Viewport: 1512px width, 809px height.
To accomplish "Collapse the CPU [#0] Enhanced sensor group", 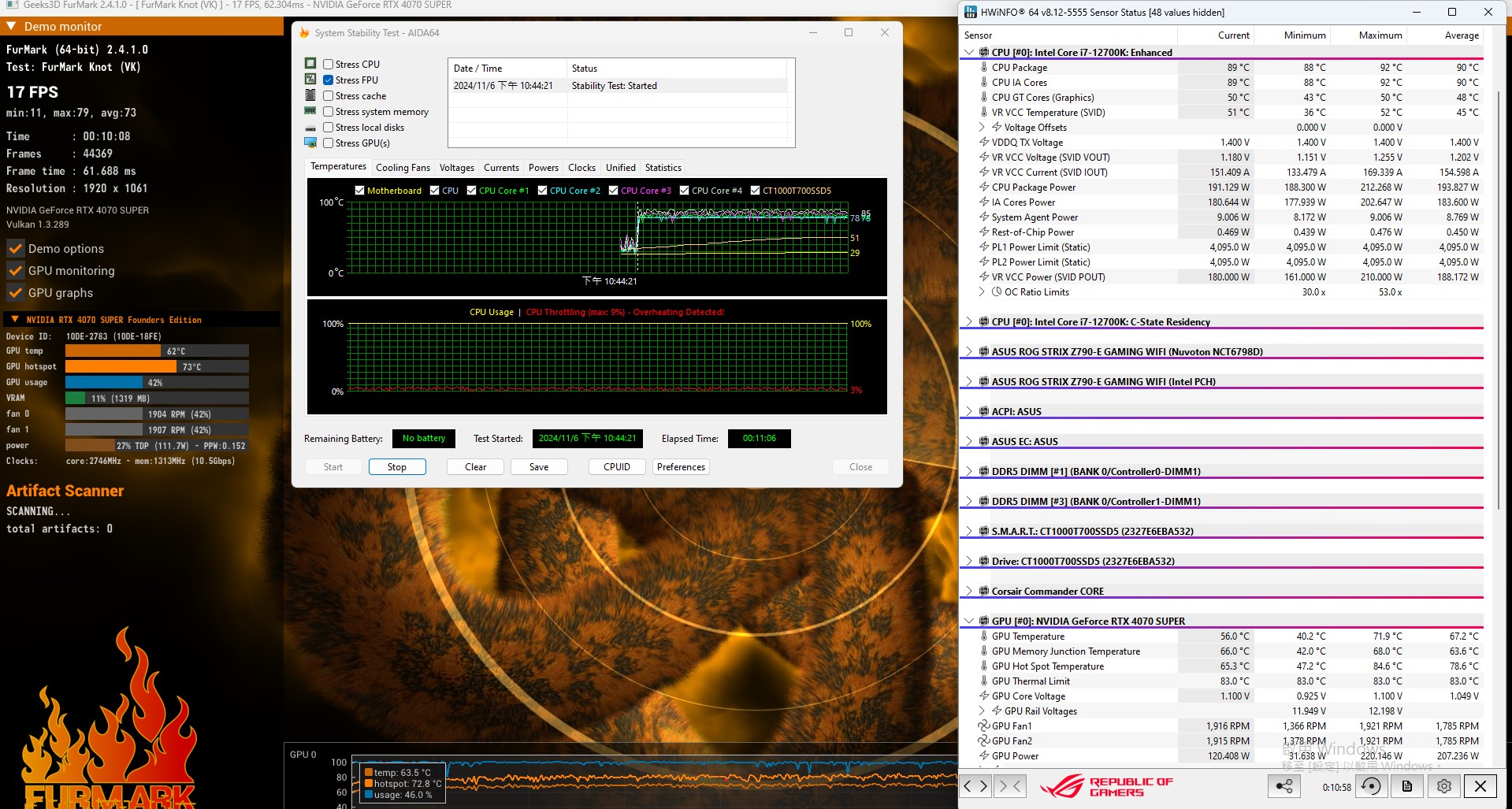I will pyautogui.click(x=968, y=52).
